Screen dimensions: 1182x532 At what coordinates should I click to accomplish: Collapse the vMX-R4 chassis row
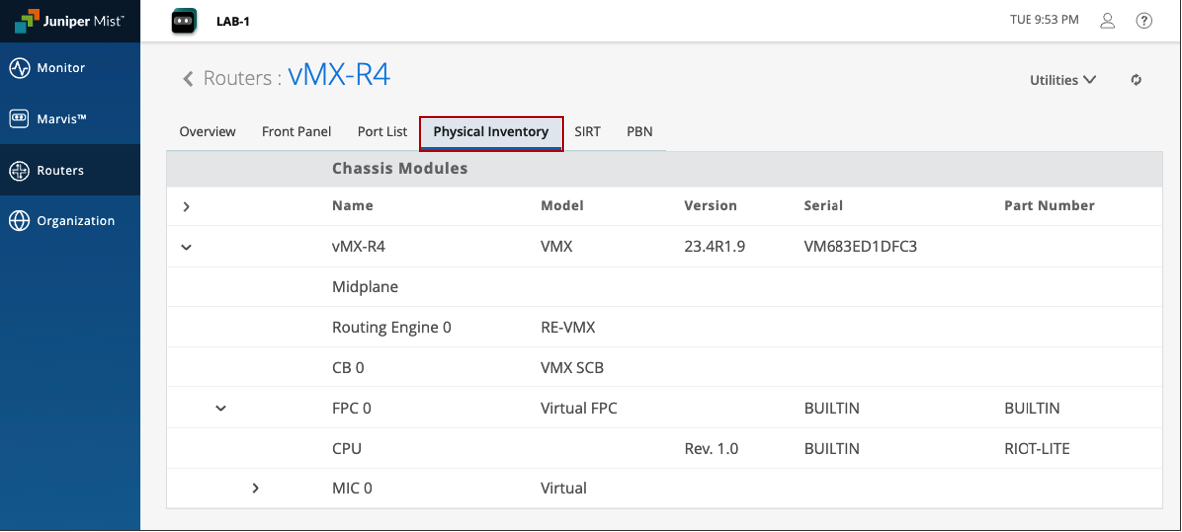[186, 247]
